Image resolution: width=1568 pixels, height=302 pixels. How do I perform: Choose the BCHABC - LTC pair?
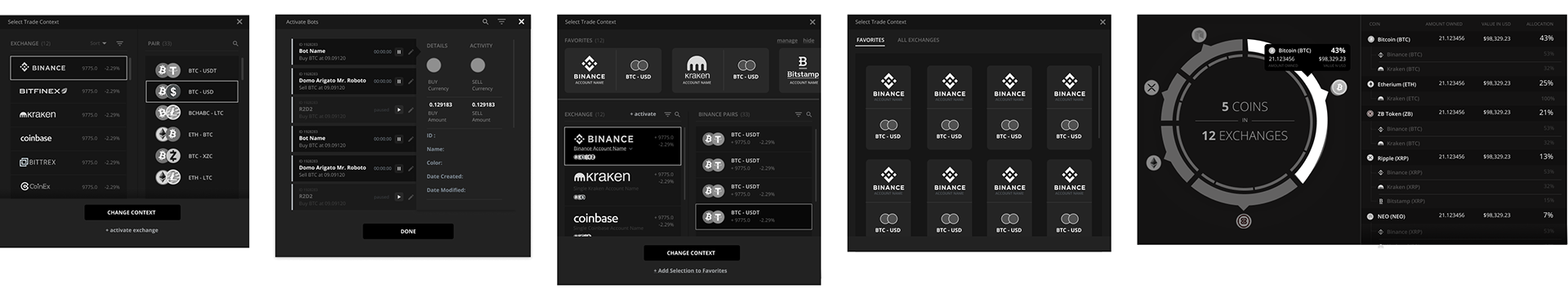(x=192, y=113)
